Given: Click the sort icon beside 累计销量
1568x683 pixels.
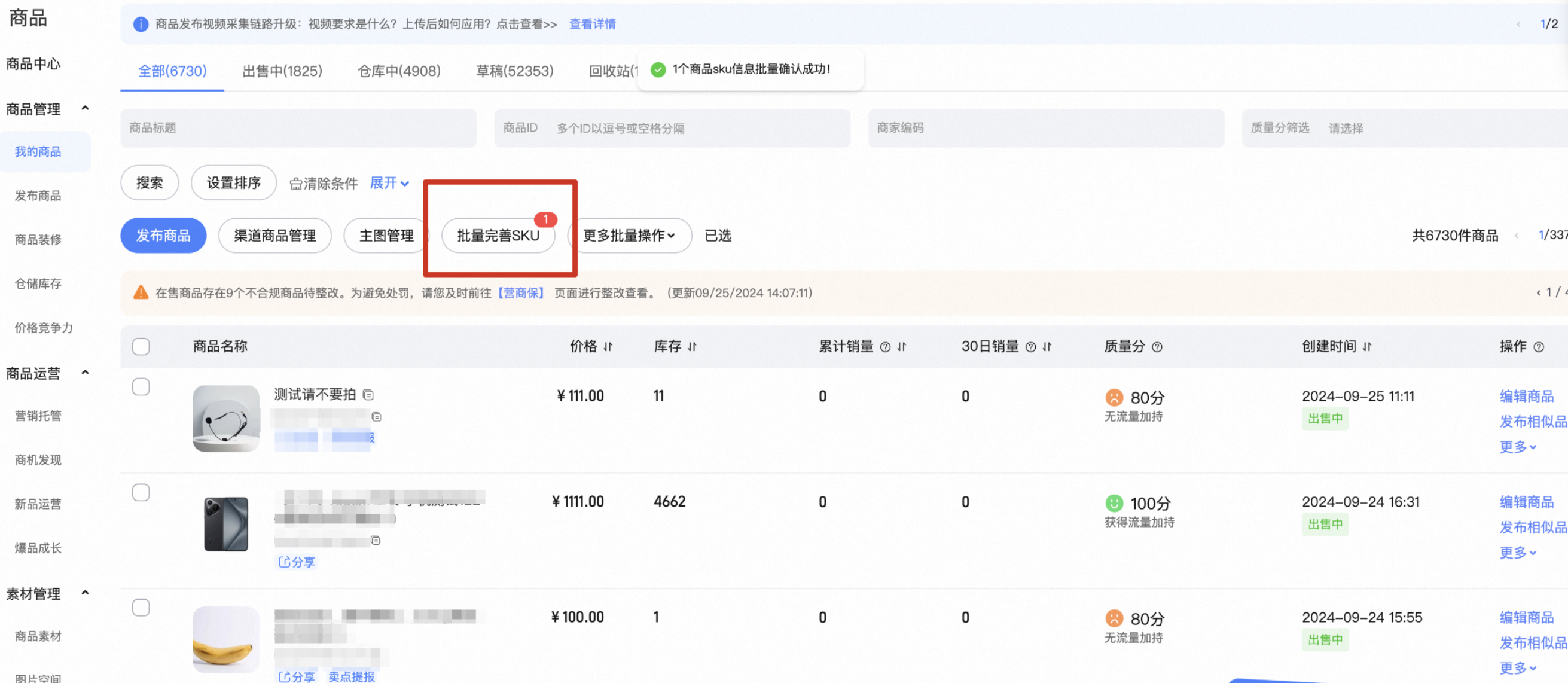Looking at the screenshot, I should 902,346.
